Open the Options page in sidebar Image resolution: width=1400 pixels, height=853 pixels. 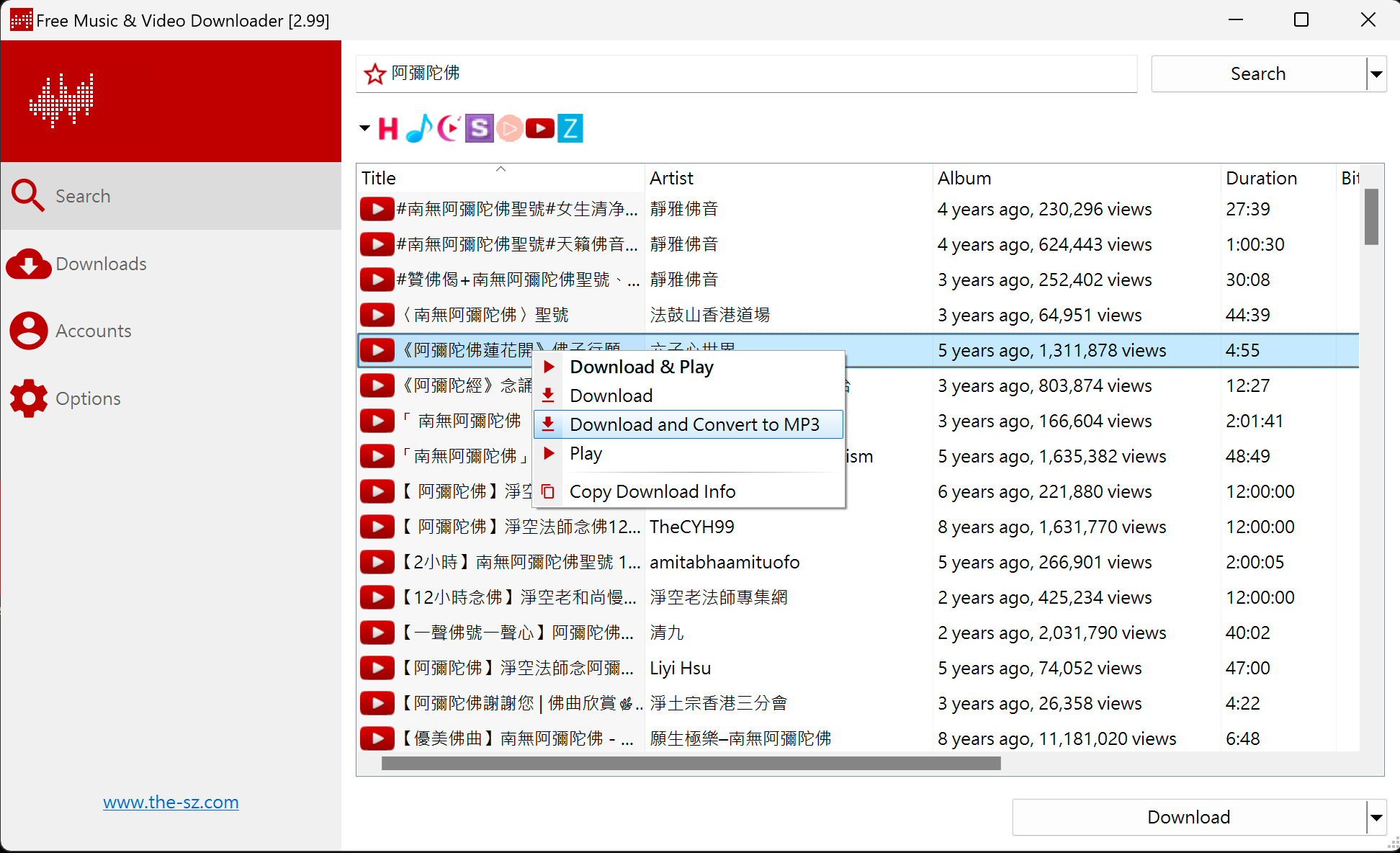(171, 398)
